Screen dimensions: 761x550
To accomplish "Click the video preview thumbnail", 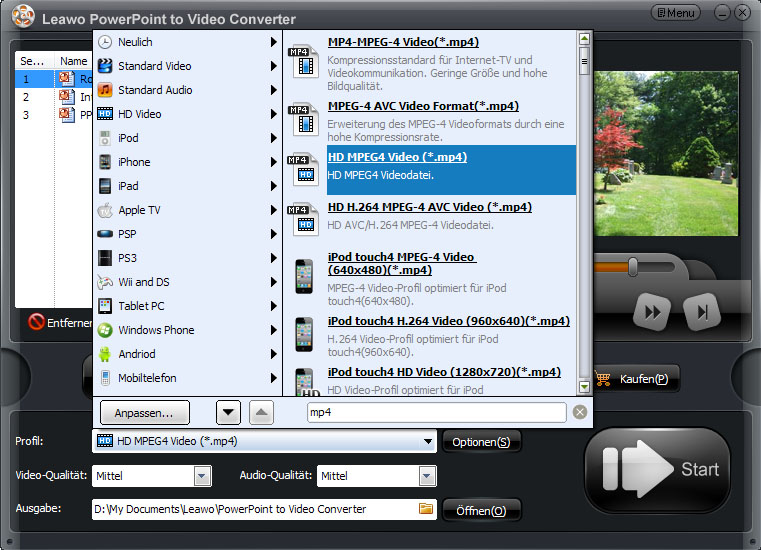I will click(666, 154).
